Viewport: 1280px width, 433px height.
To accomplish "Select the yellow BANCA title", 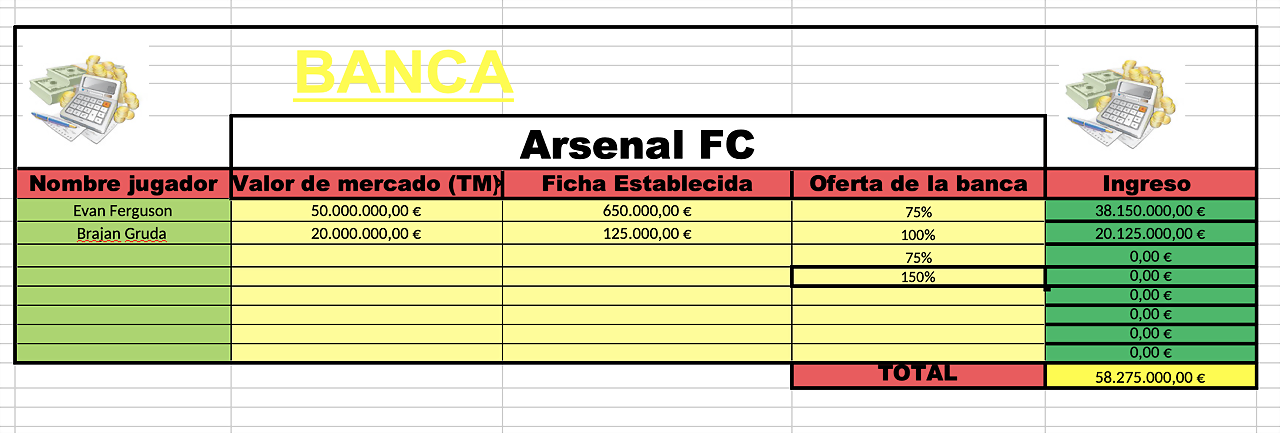I will (x=404, y=73).
